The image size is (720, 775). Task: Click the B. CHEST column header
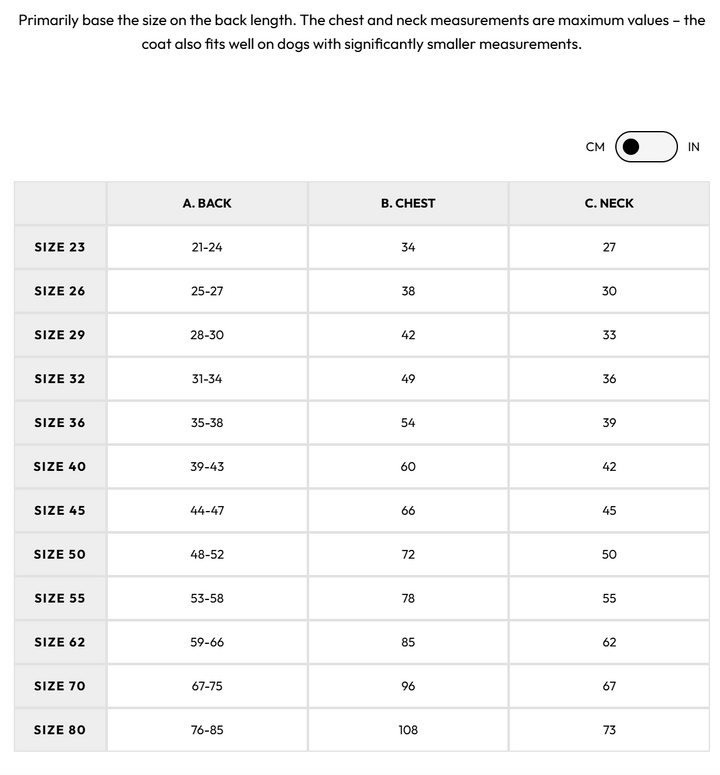408,203
